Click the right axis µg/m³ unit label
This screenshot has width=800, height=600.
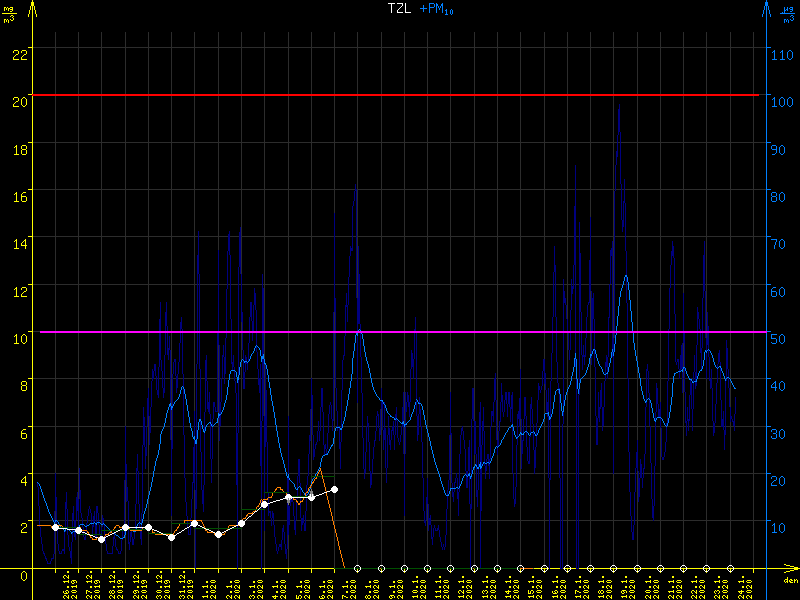pos(789,13)
